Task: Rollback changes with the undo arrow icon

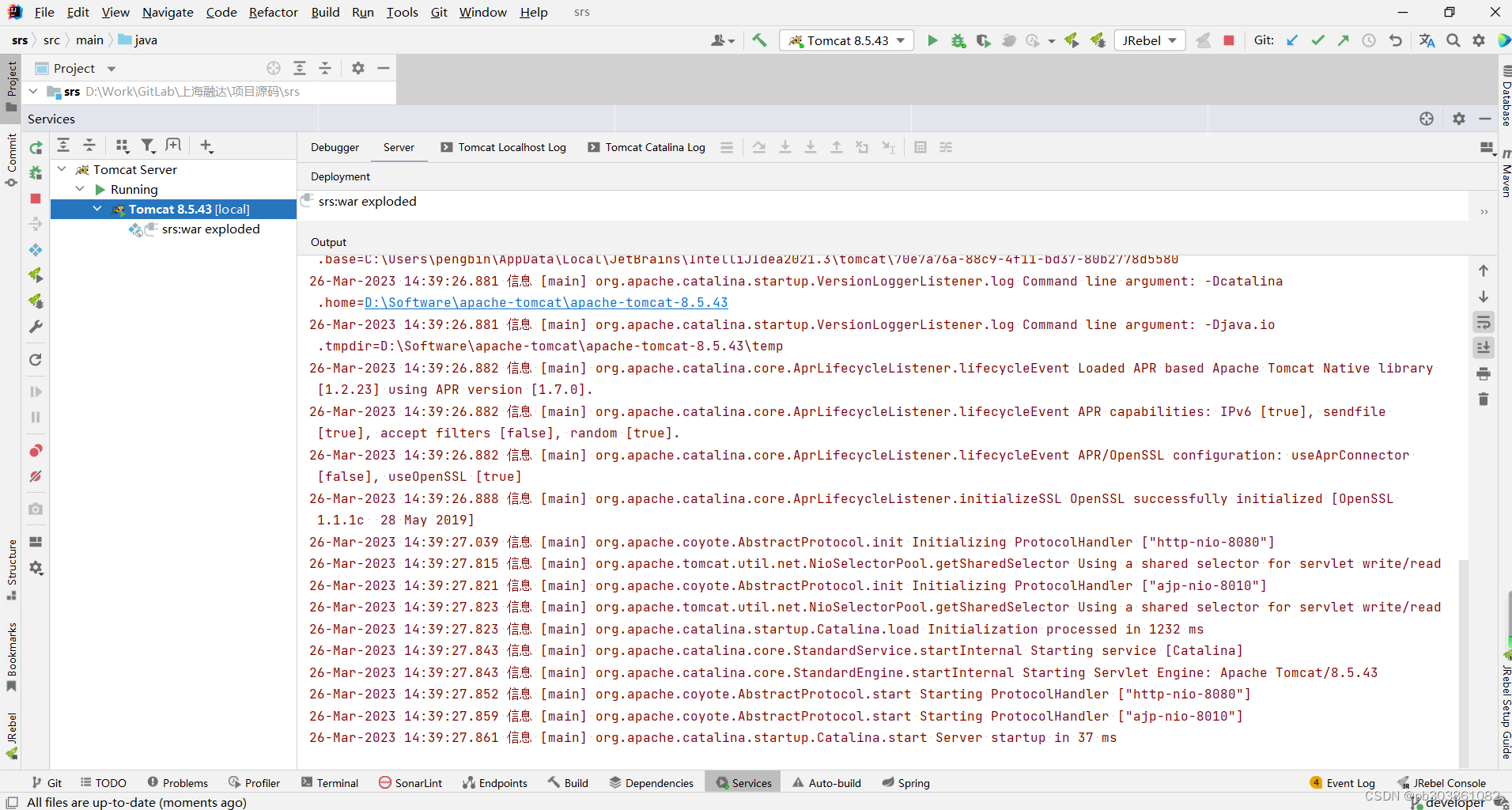Action: (1396, 40)
